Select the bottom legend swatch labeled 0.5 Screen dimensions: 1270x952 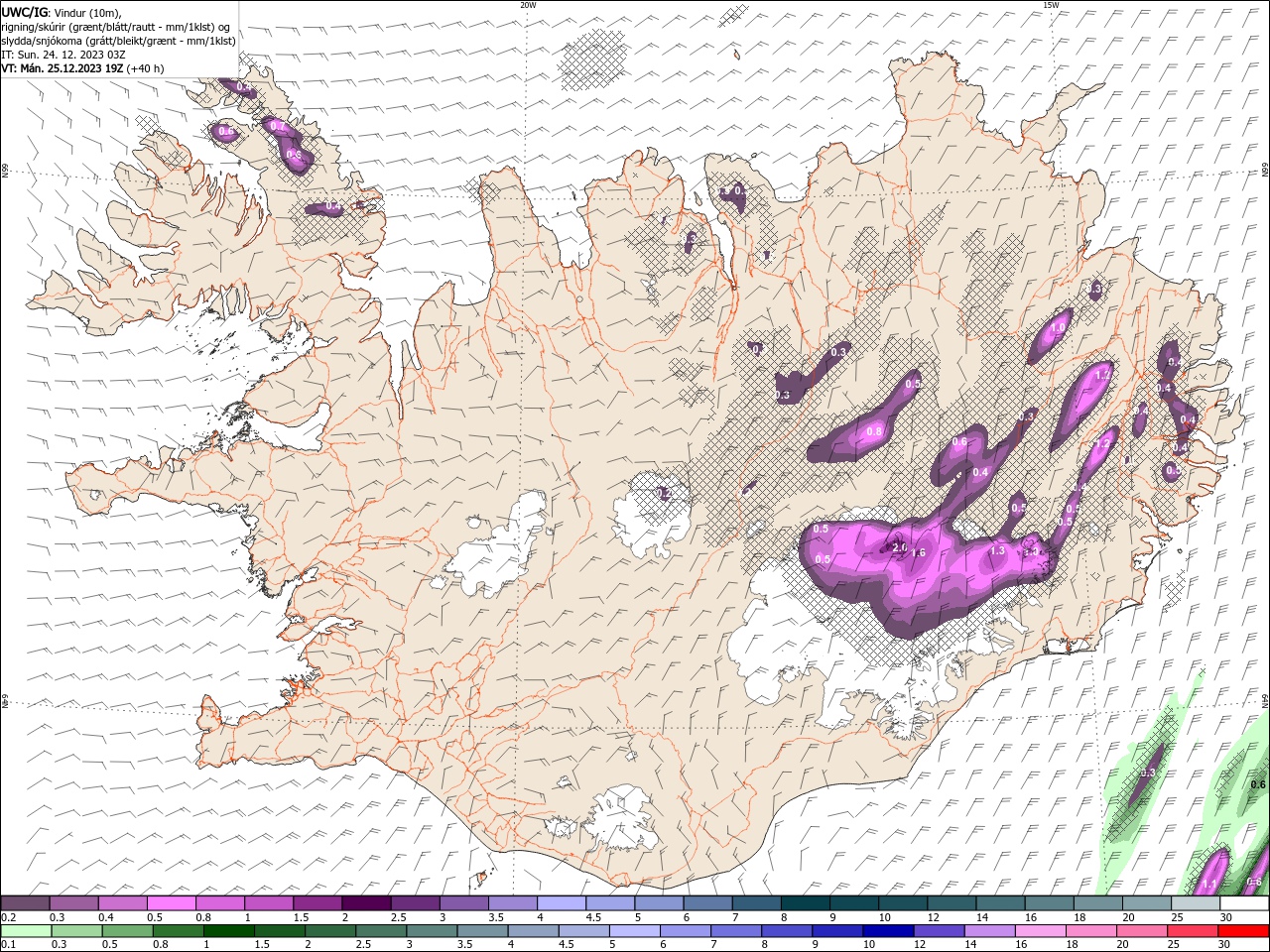(x=127, y=931)
